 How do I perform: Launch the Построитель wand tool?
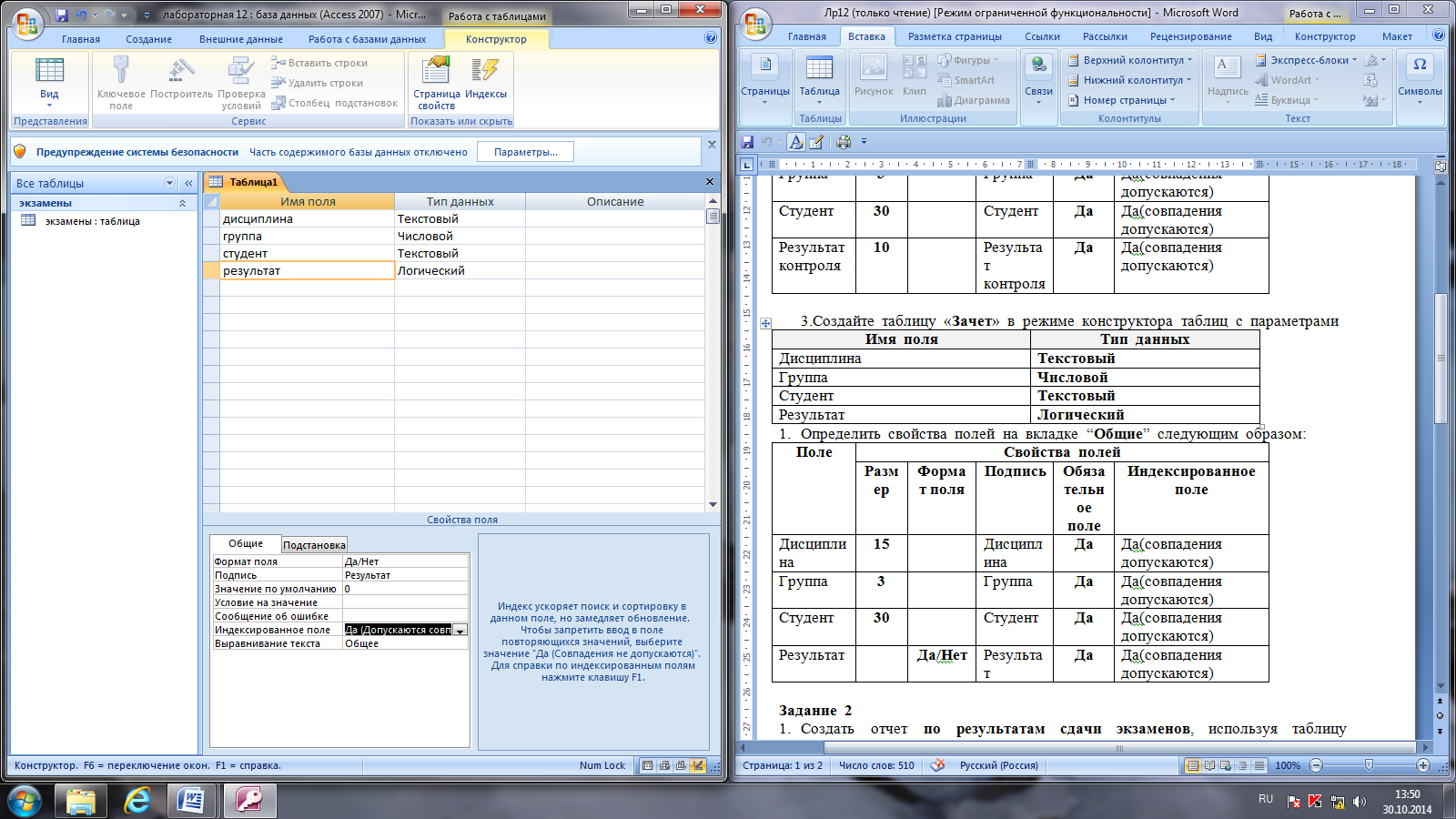(181, 77)
